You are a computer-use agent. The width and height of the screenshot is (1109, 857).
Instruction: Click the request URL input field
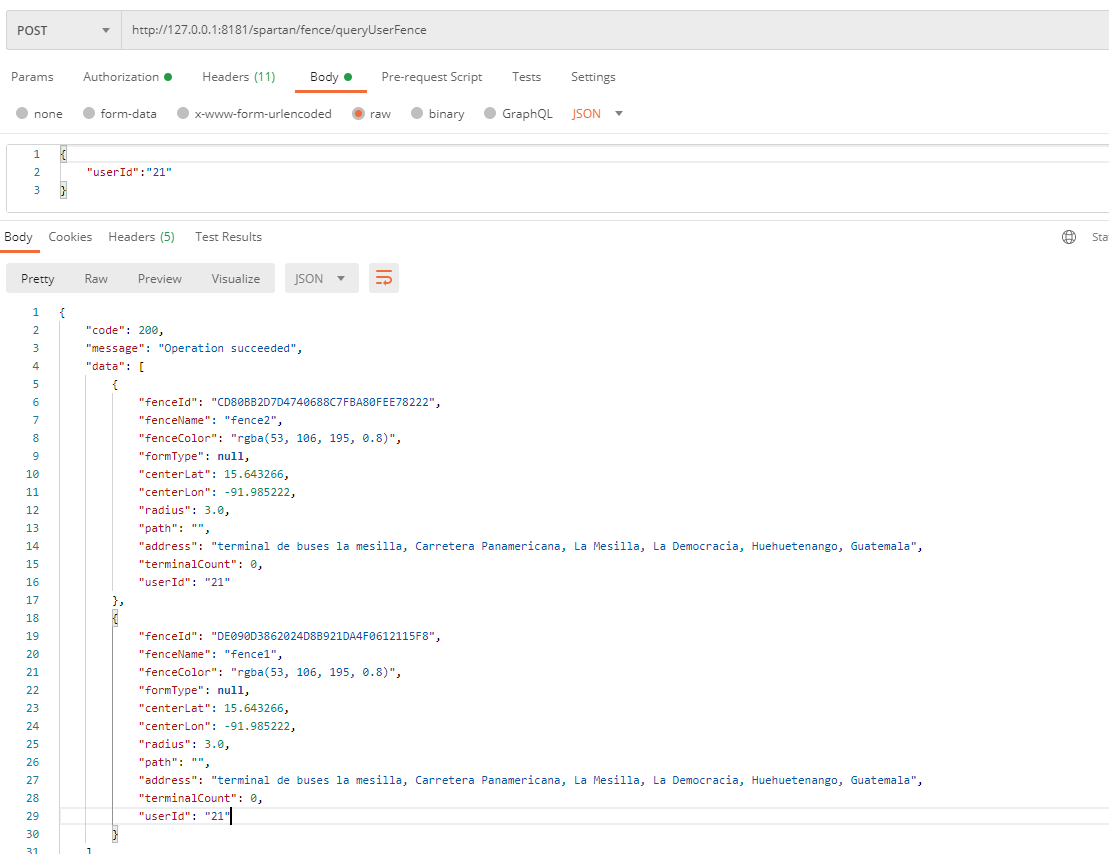coord(600,30)
